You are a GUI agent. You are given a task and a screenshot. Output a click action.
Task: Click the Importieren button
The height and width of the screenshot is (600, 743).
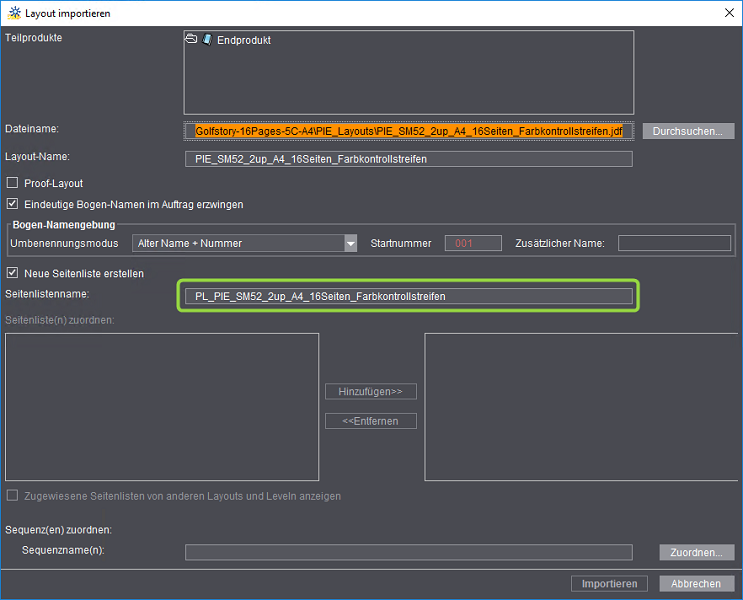tap(609, 584)
